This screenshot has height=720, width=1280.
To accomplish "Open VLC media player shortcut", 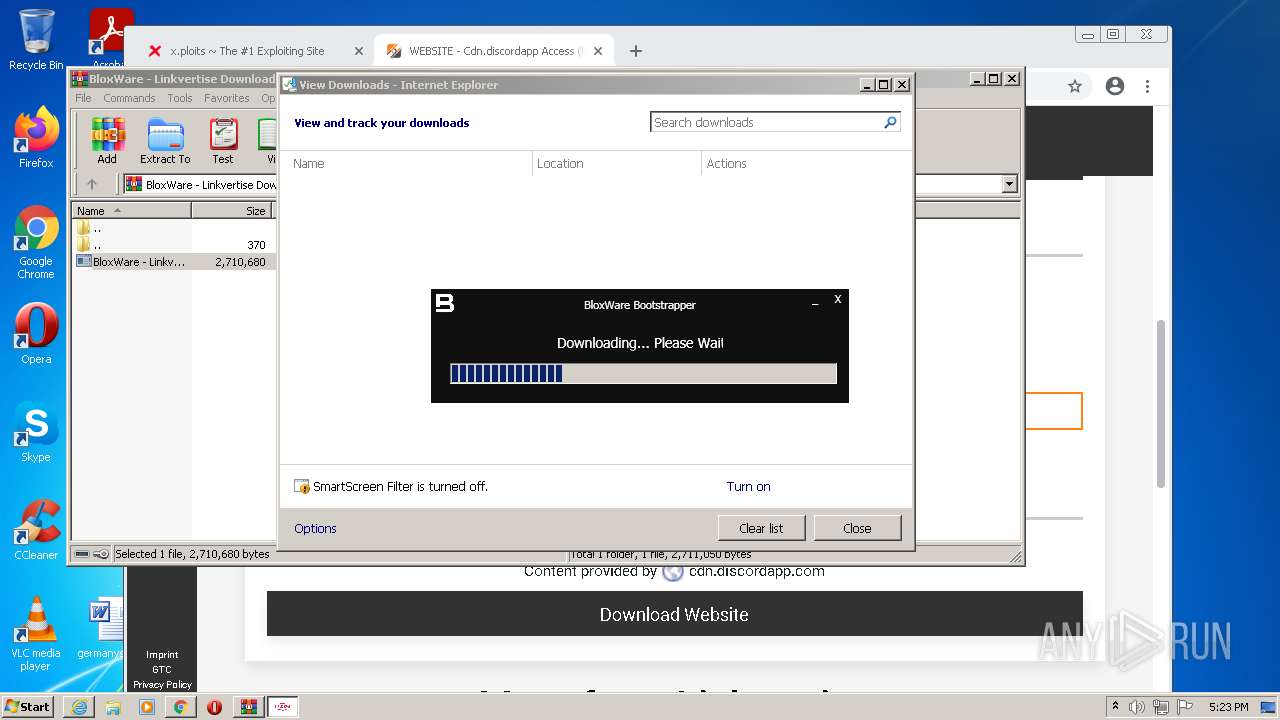I will 36,634.
